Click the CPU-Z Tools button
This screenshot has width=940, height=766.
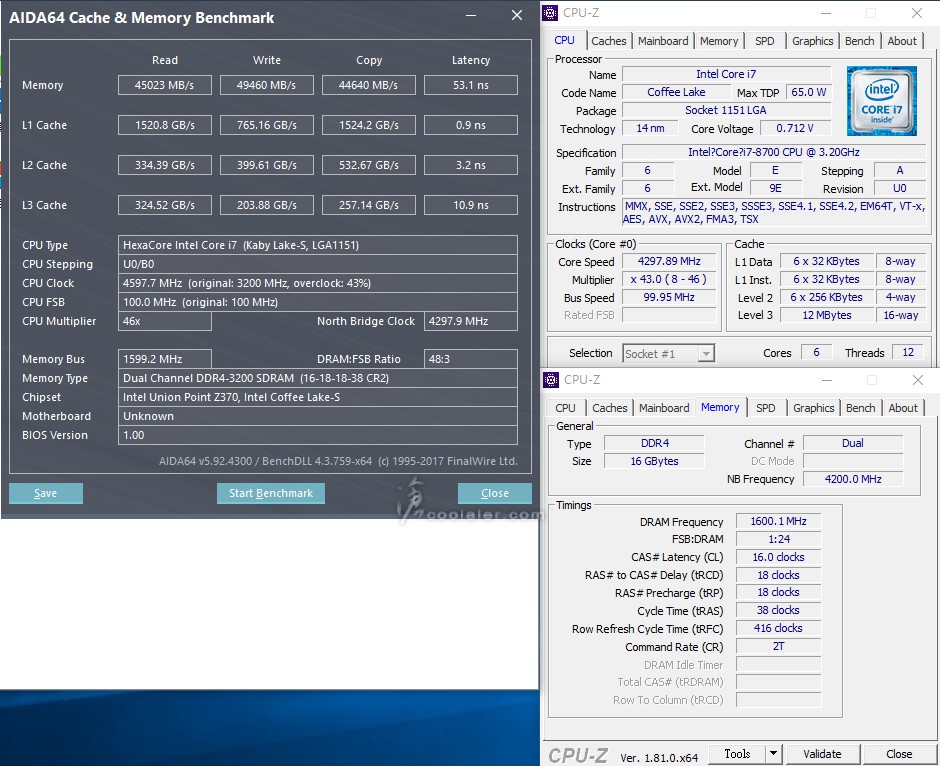pyautogui.click(x=737, y=754)
